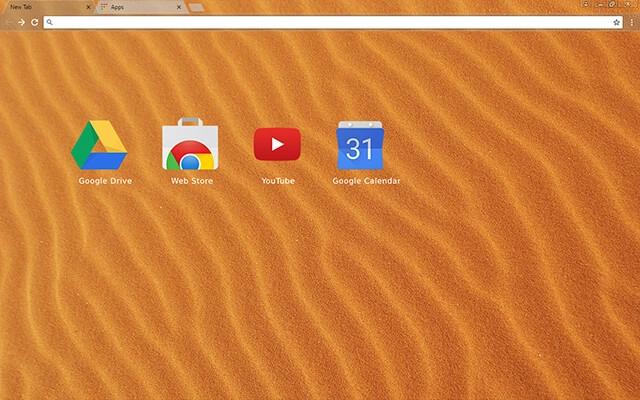Switch to the New Tab tab

47,7
